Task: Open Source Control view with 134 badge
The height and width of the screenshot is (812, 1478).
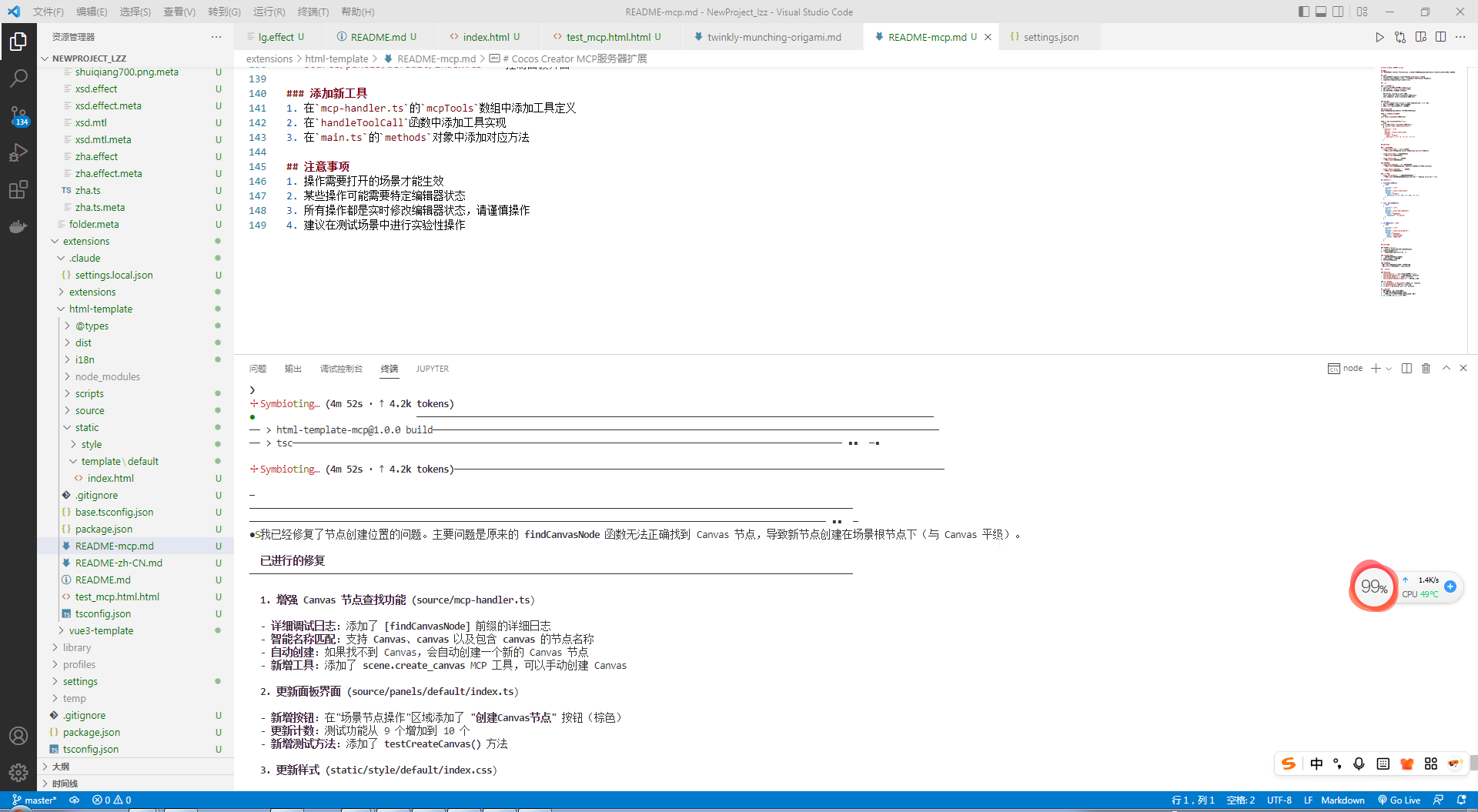Action: coord(18,115)
